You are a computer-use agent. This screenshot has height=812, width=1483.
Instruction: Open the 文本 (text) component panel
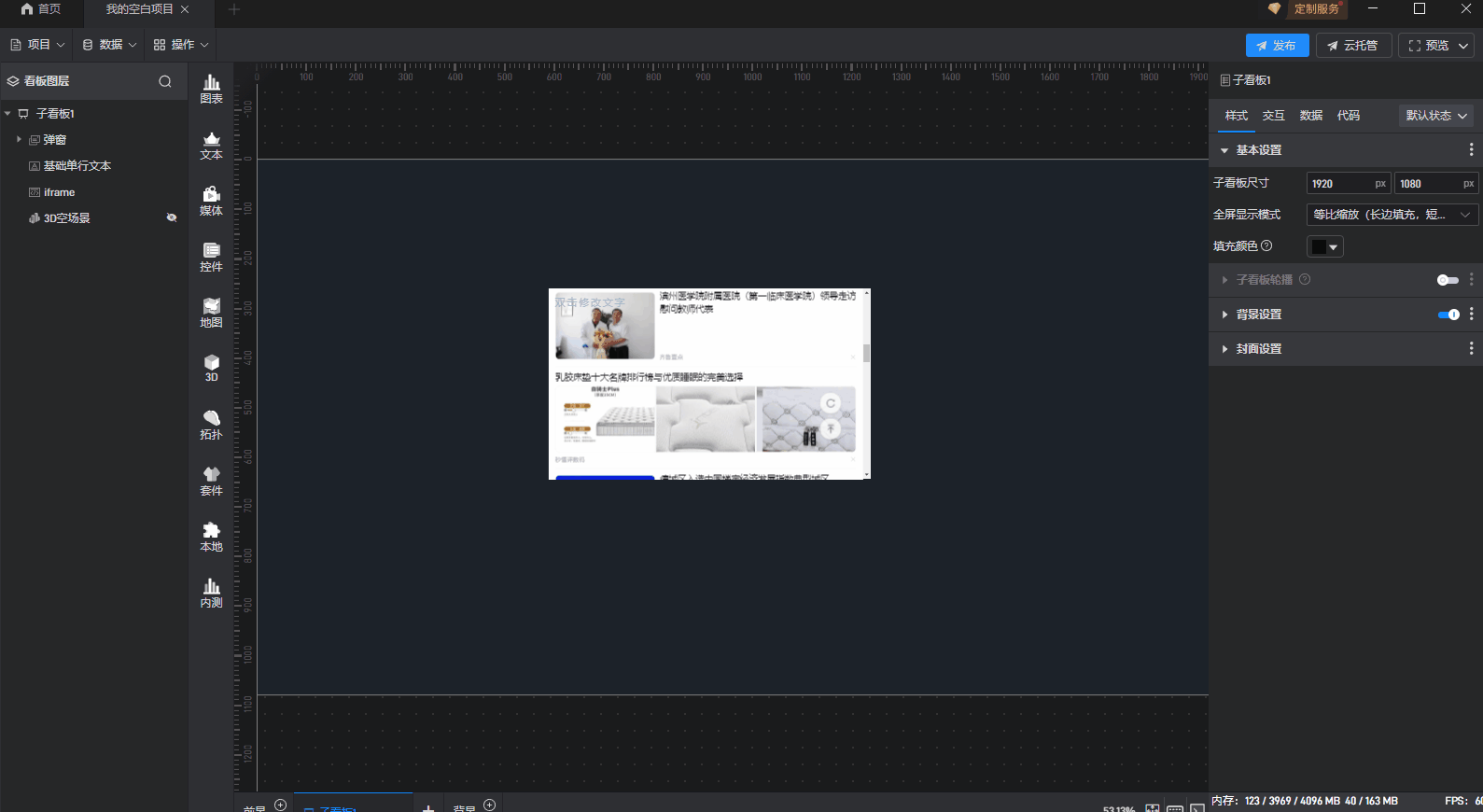[x=212, y=146]
